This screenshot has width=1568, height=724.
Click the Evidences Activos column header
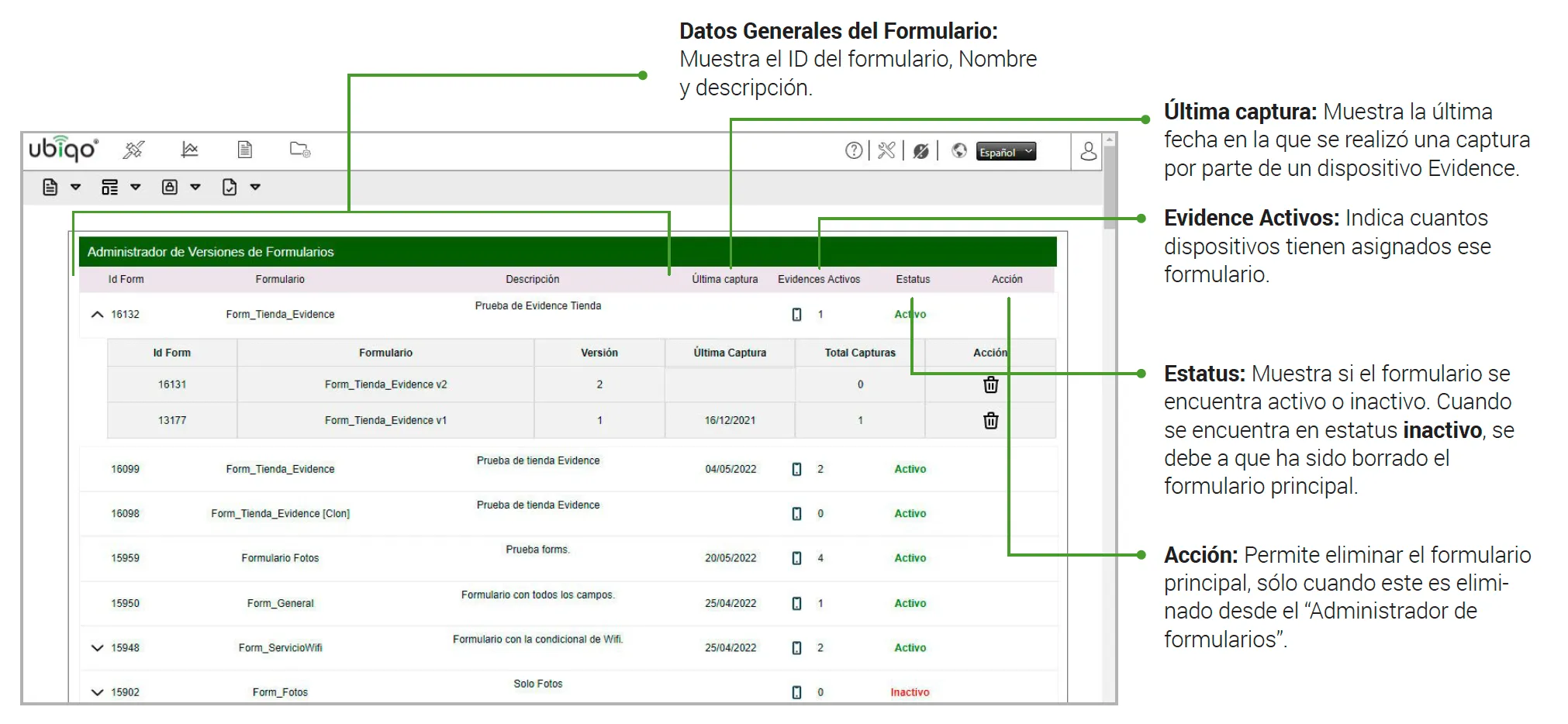[819, 279]
